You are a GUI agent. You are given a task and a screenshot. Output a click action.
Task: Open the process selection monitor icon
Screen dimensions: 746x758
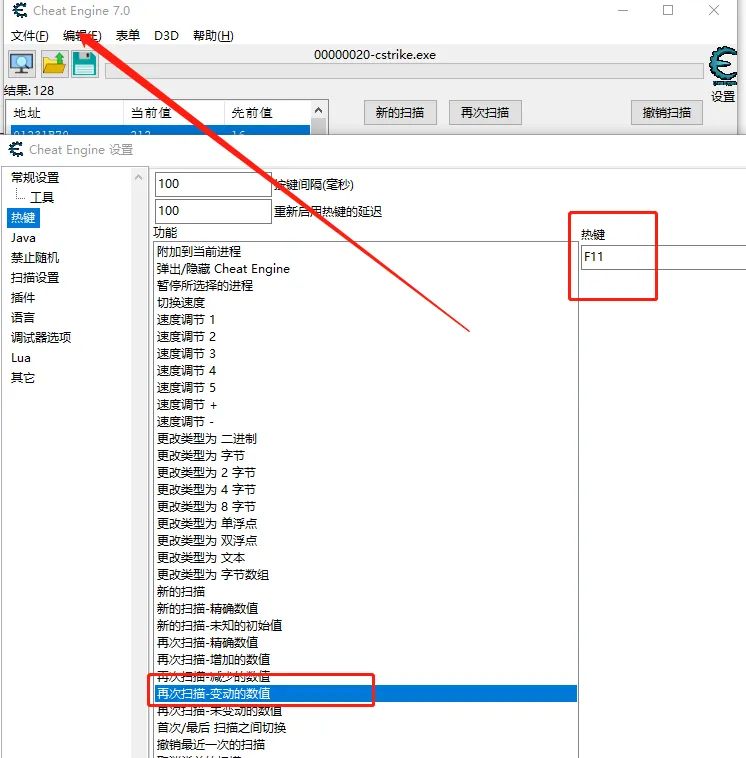[21, 64]
